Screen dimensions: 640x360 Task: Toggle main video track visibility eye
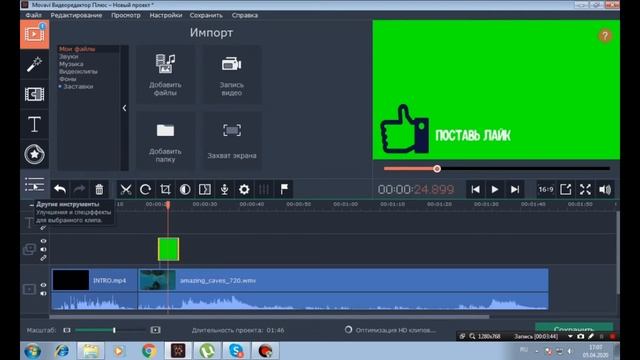point(43,285)
